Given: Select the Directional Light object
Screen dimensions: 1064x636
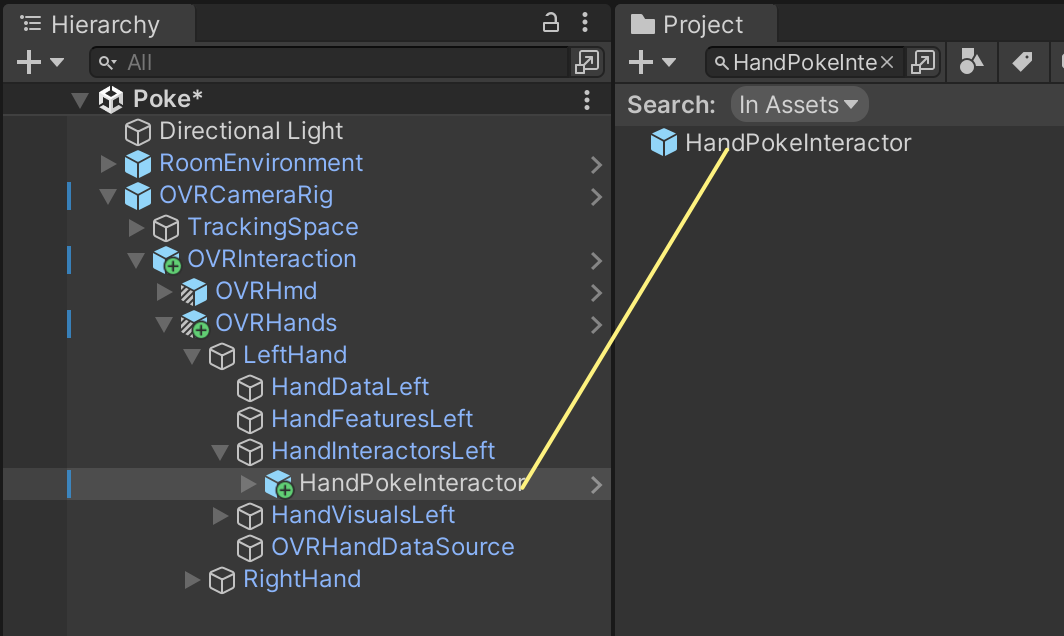Looking at the screenshot, I should [250, 131].
